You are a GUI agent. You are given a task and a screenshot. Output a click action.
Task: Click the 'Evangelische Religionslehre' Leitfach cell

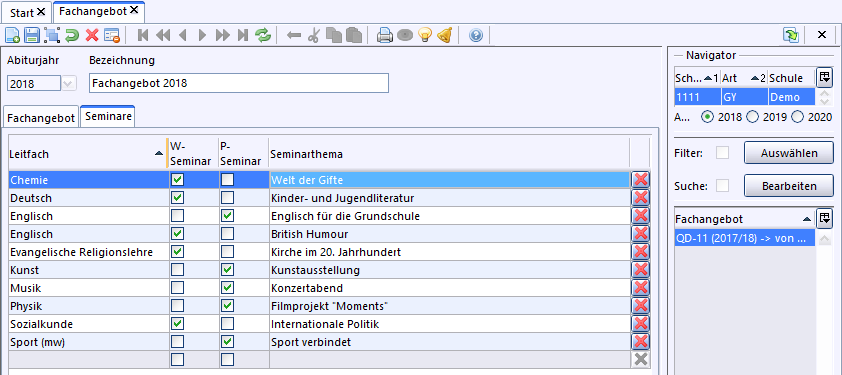click(x=89, y=252)
